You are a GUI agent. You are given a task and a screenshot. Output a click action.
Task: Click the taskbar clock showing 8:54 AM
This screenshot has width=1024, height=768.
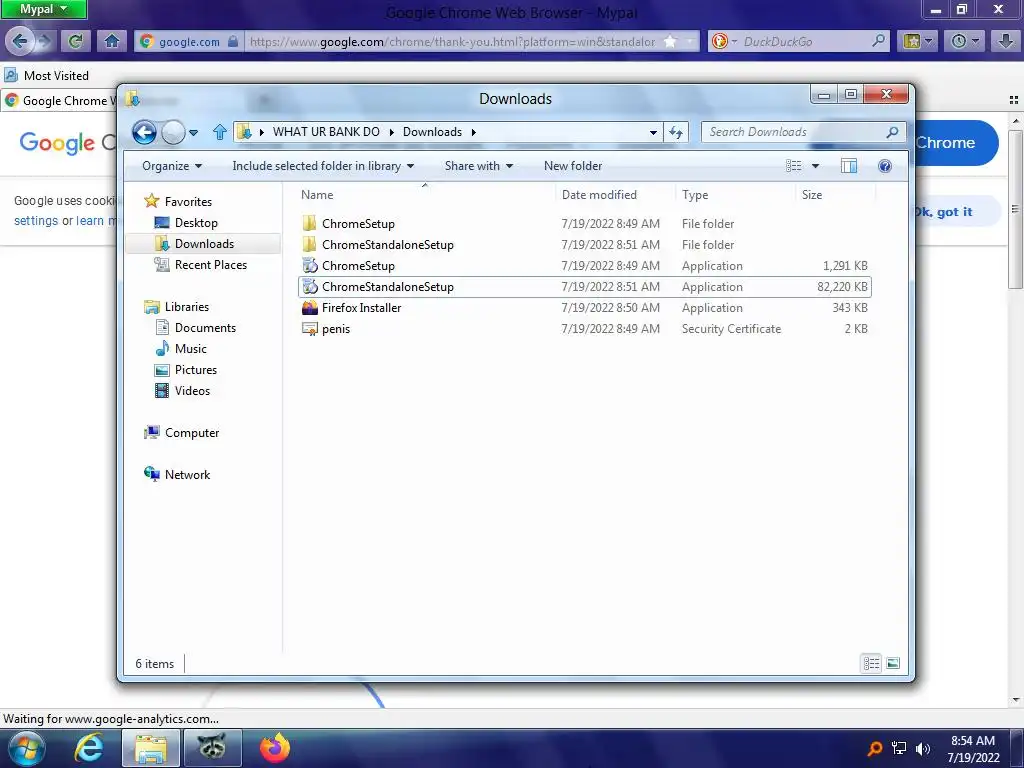973,749
